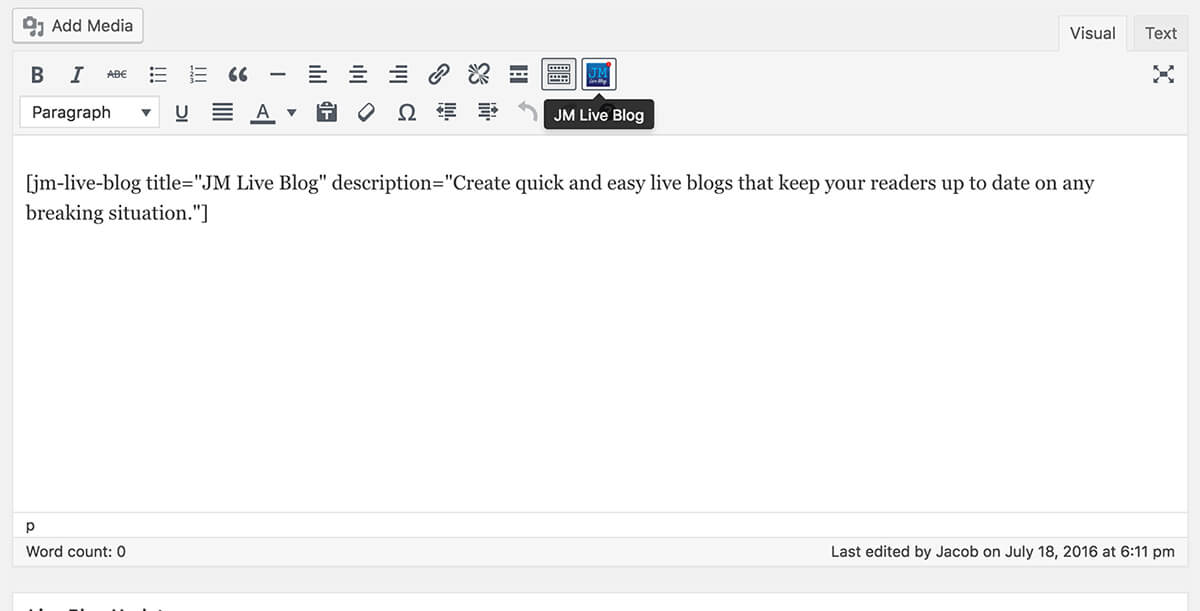Screen dimensions: 1200x611
Task: Apply italic formatting
Action: pos(76,75)
